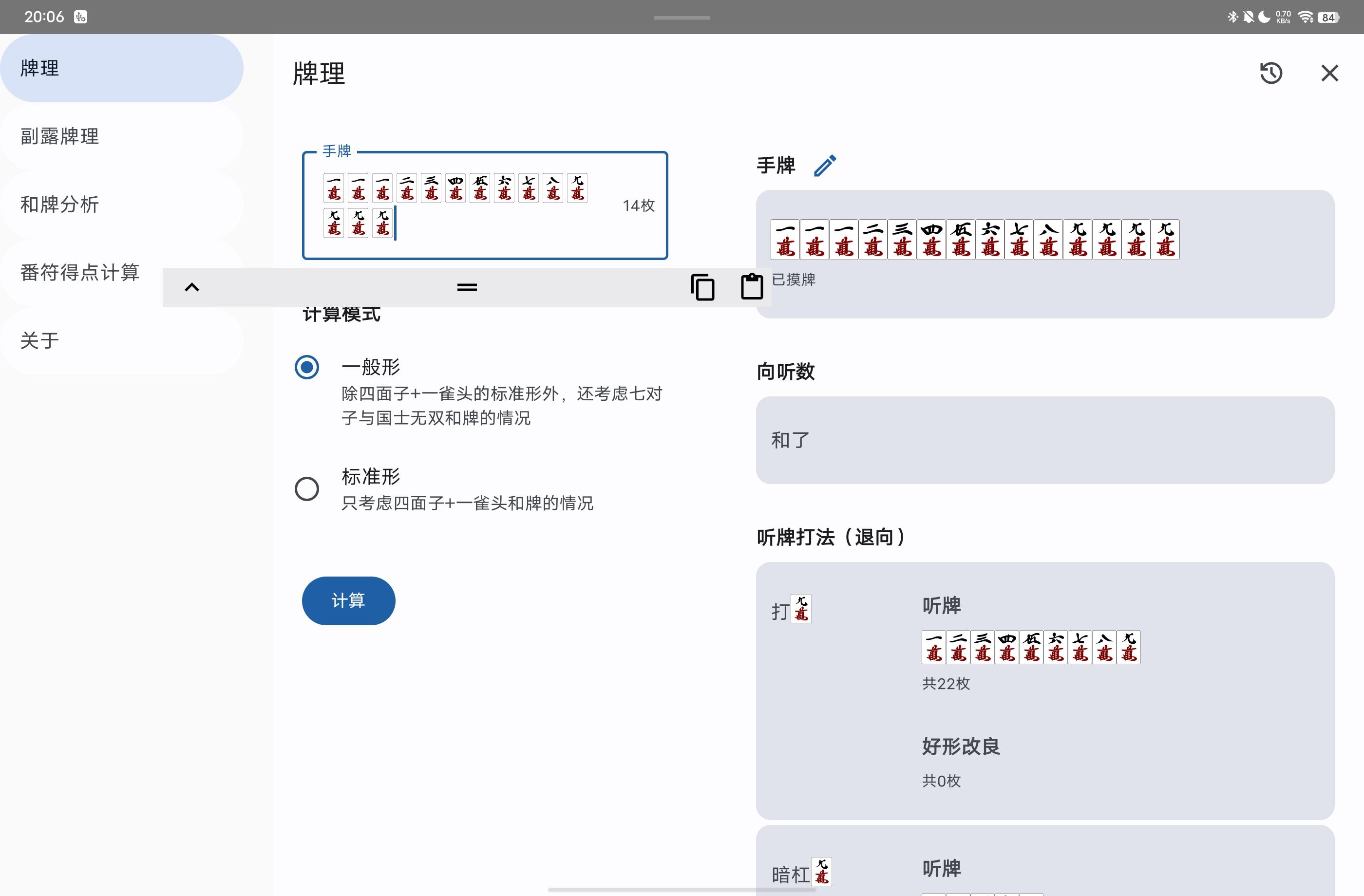Screen dimensions: 1364x896
Task: Tap the Bluetooth icon in status bar
Action: pos(1233,17)
